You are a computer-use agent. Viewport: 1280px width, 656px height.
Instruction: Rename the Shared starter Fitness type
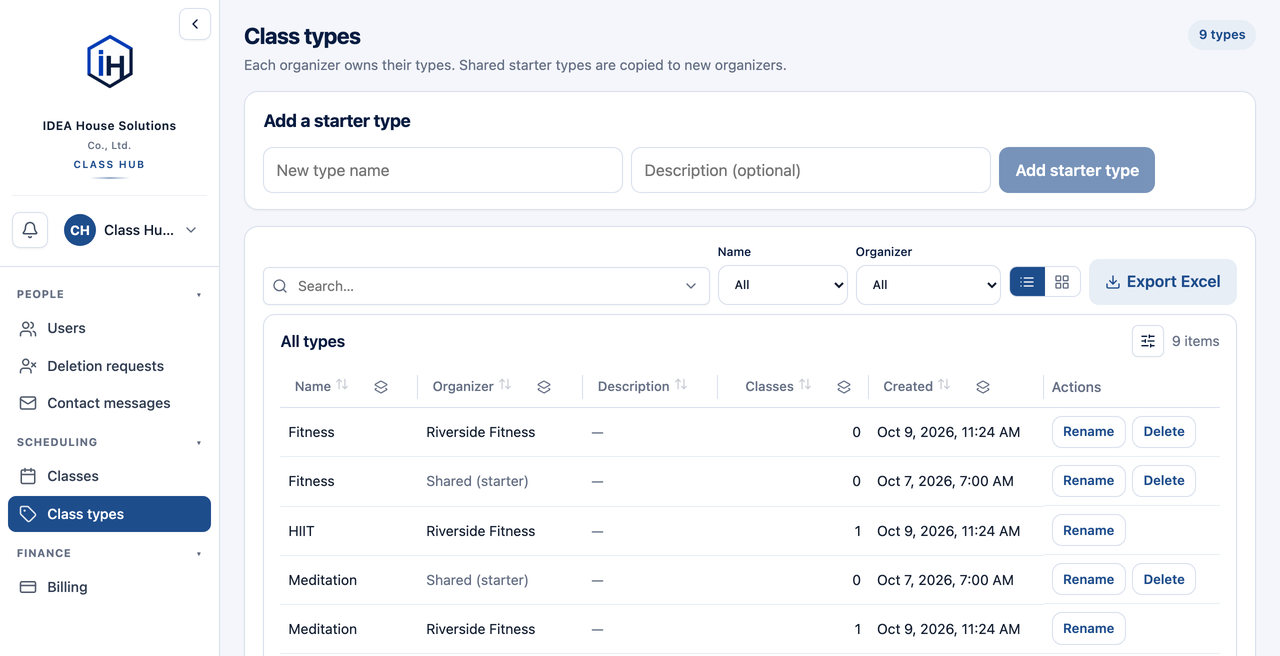1088,481
